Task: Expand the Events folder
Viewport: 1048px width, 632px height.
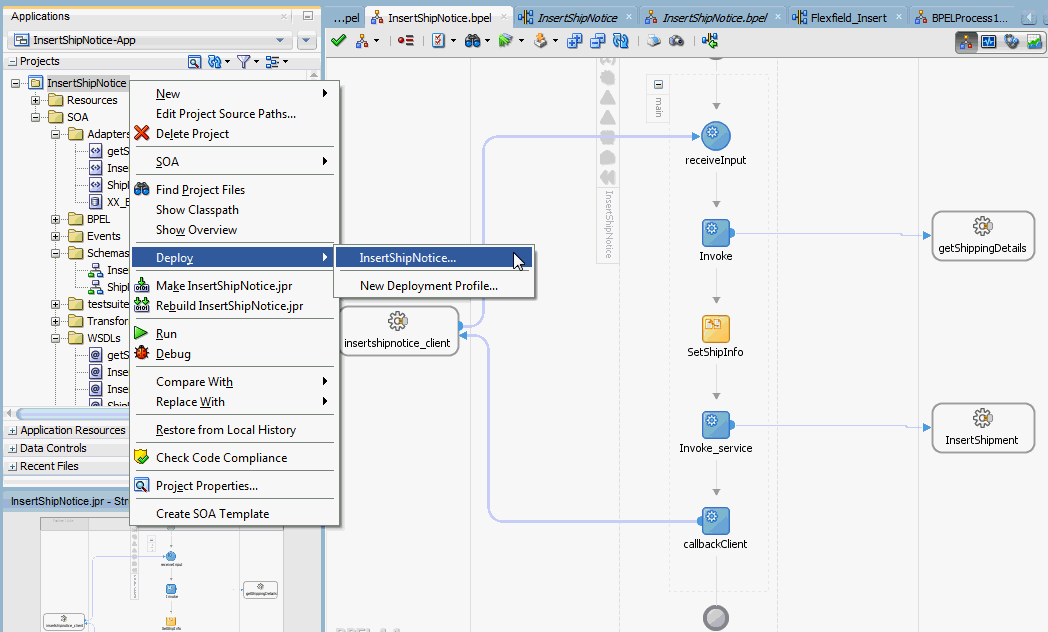Action: [x=56, y=236]
